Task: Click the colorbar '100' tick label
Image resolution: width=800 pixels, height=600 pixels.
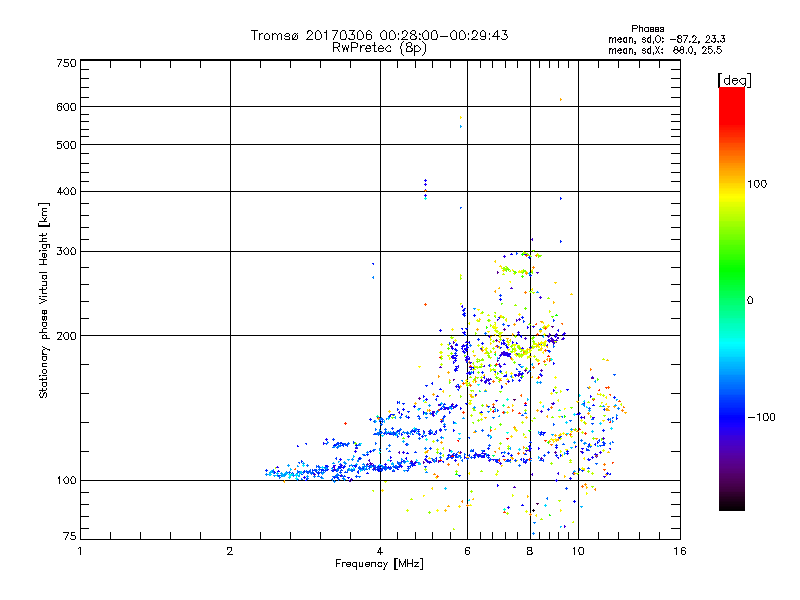Action: coord(757,184)
